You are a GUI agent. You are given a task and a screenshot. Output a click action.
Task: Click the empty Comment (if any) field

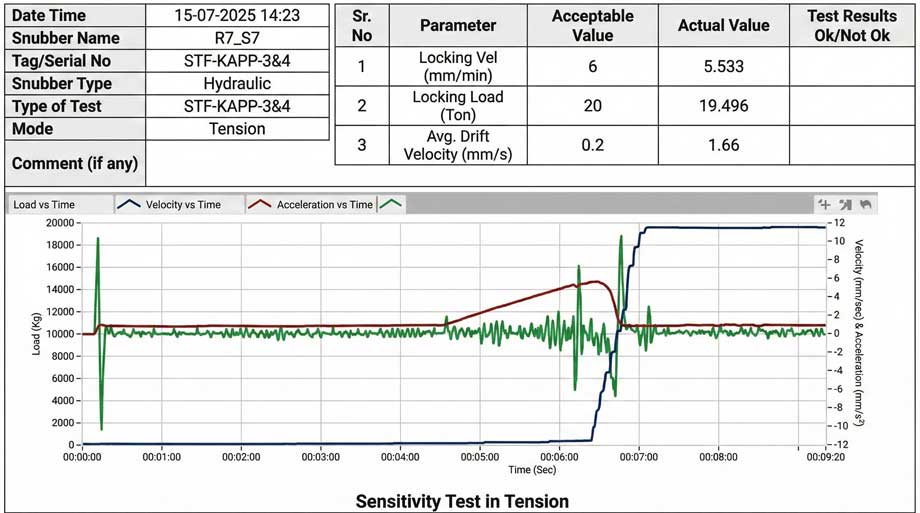click(x=237, y=163)
